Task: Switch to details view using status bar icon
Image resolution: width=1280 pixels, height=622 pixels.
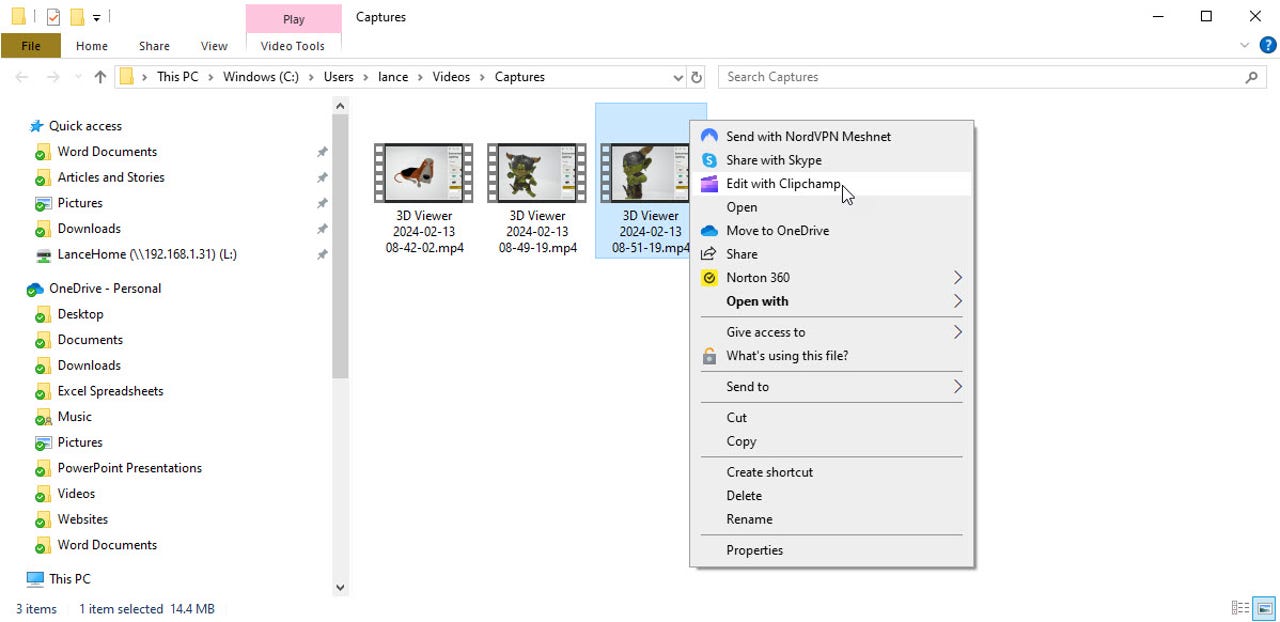Action: click(1241, 608)
